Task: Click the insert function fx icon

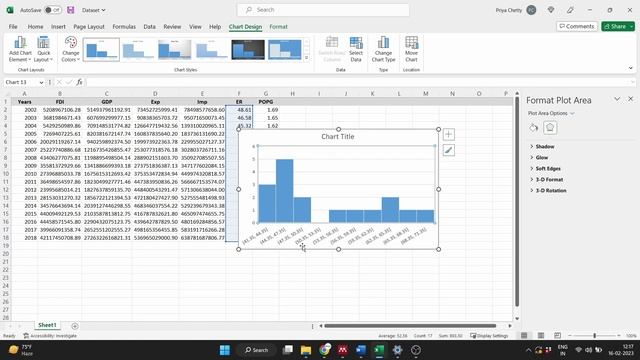Action: point(79,82)
